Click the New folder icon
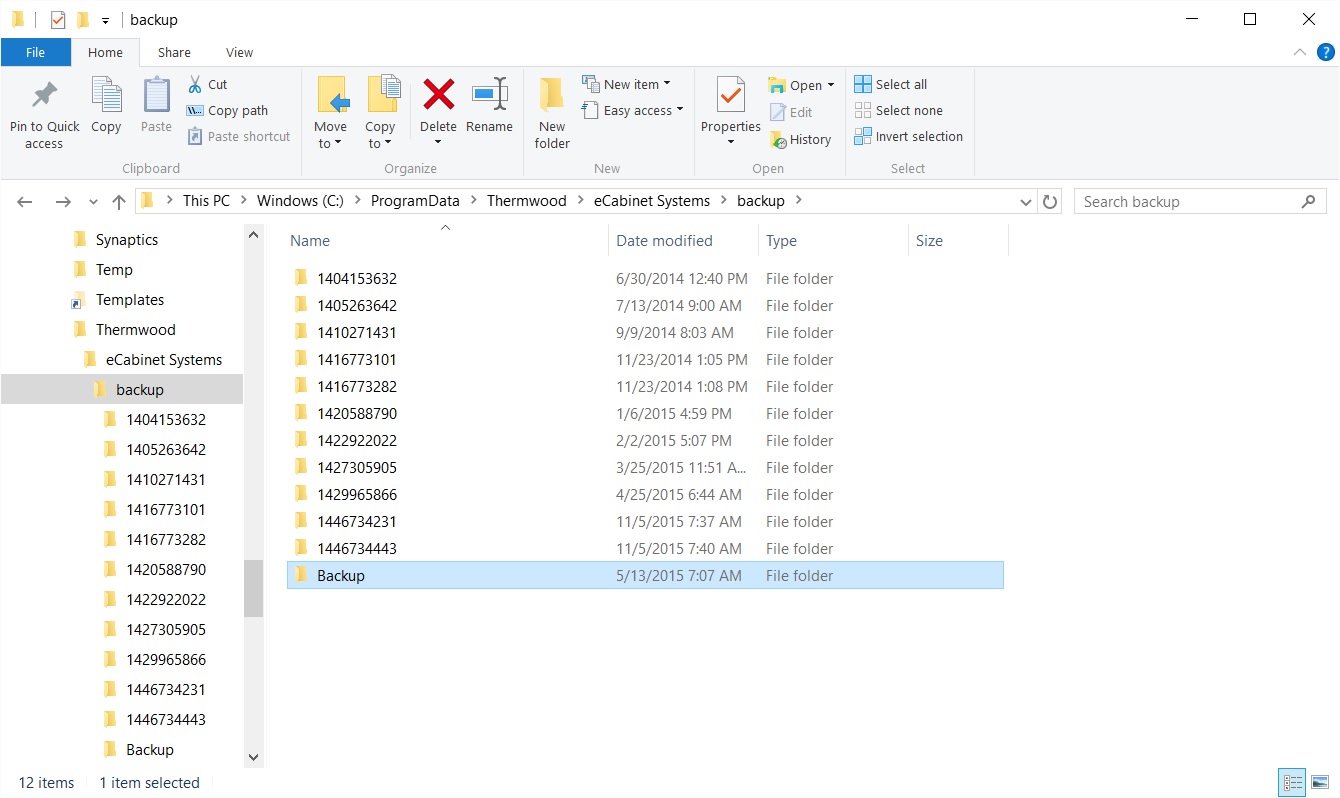The height and width of the screenshot is (798, 1340). pyautogui.click(x=552, y=96)
